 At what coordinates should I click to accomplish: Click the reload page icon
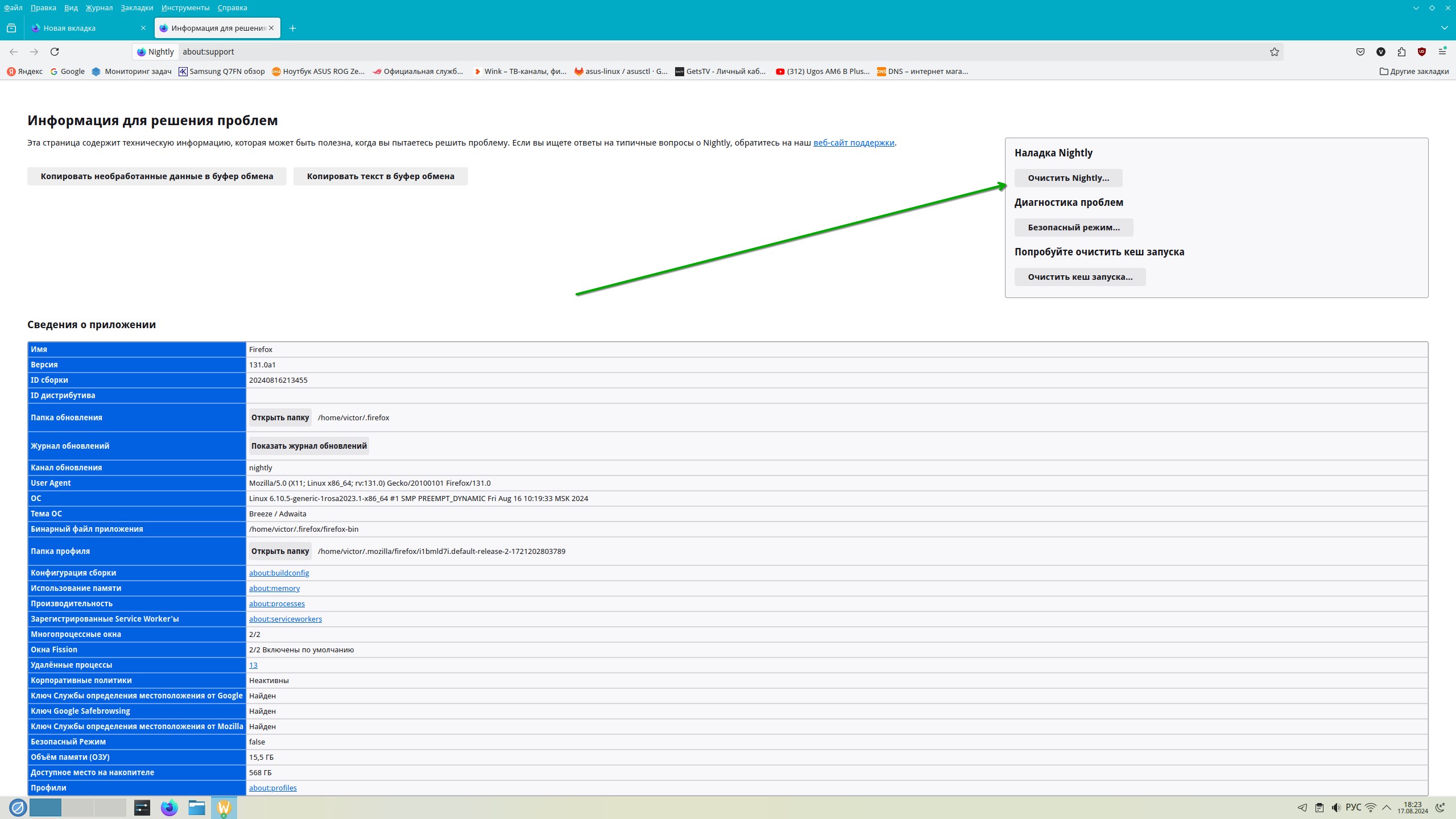[55, 52]
